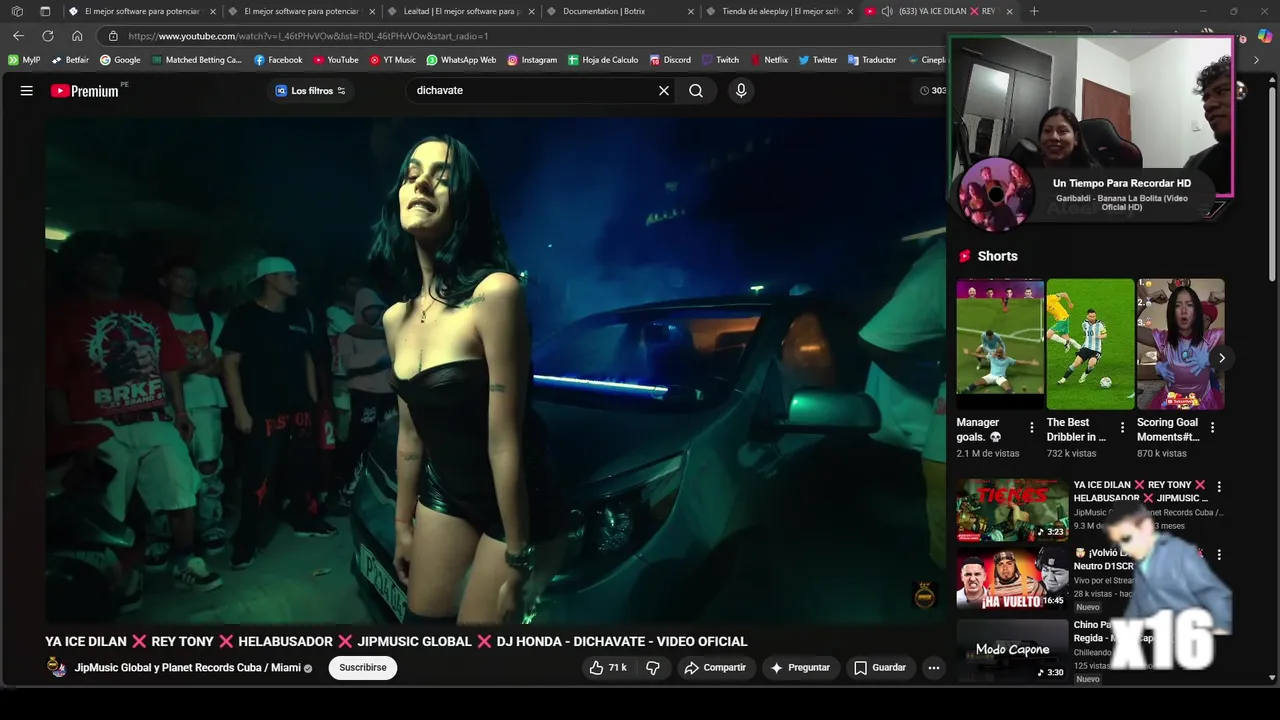Image resolution: width=1280 pixels, height=720 pixels.
Task: Open options menu for '¡Volvió' suggested video
Action: click(1218, 554)
